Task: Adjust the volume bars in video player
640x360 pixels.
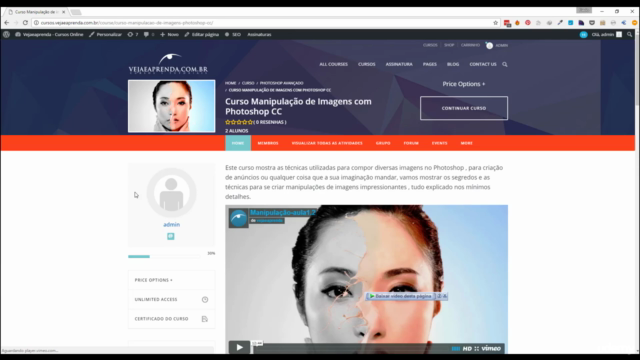Action: click(x=456, y=349)
